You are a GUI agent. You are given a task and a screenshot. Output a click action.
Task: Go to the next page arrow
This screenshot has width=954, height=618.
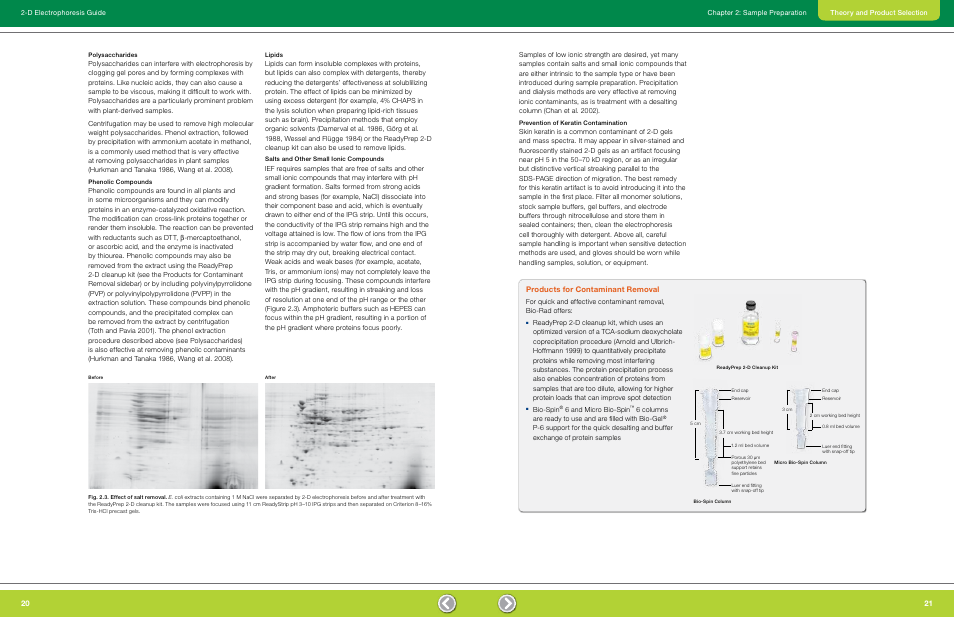point(507,603)
